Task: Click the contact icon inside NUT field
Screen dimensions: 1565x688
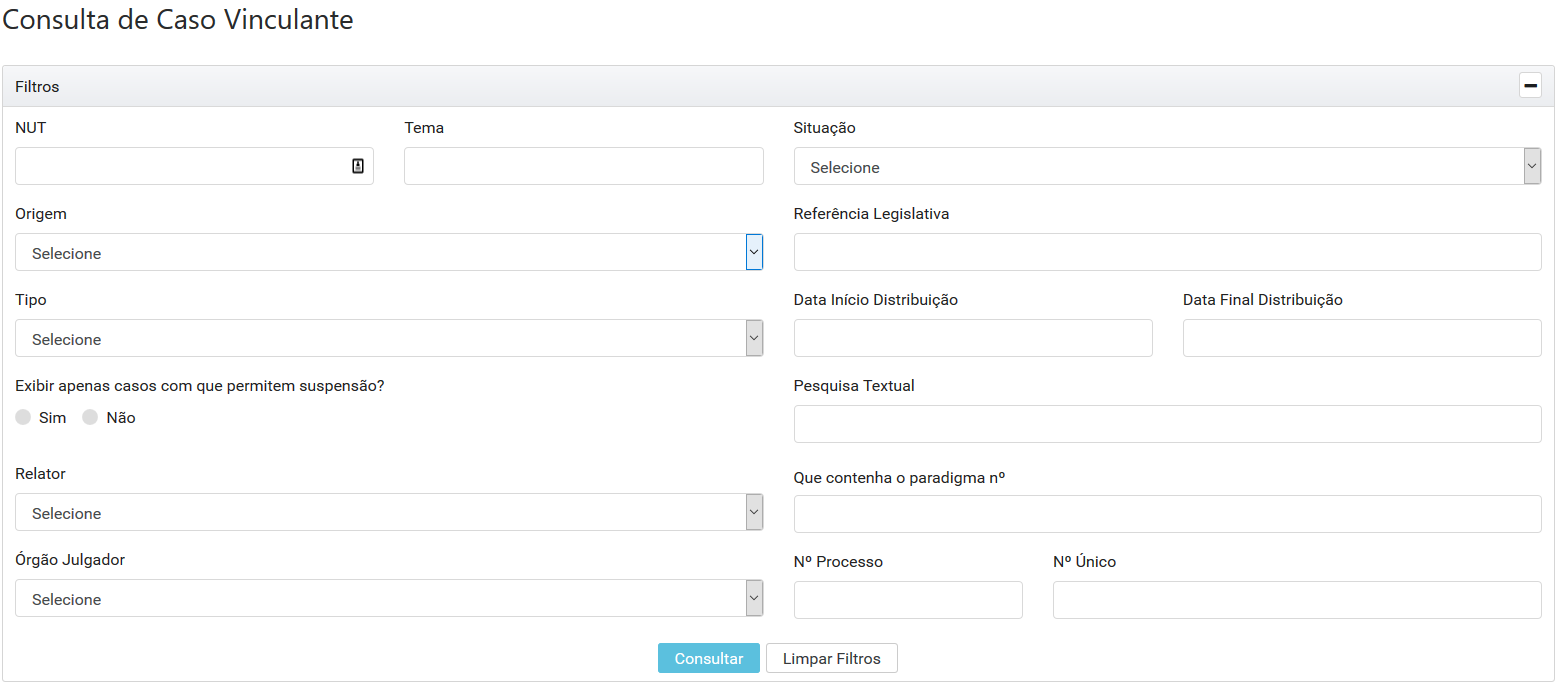Action: (358, 166)
